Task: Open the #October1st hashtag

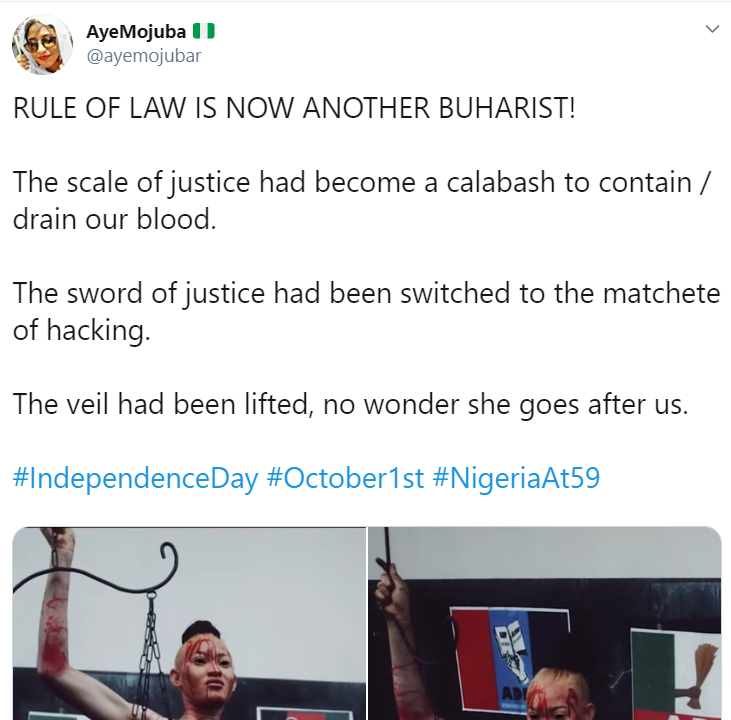Action: tap(345, 478)
